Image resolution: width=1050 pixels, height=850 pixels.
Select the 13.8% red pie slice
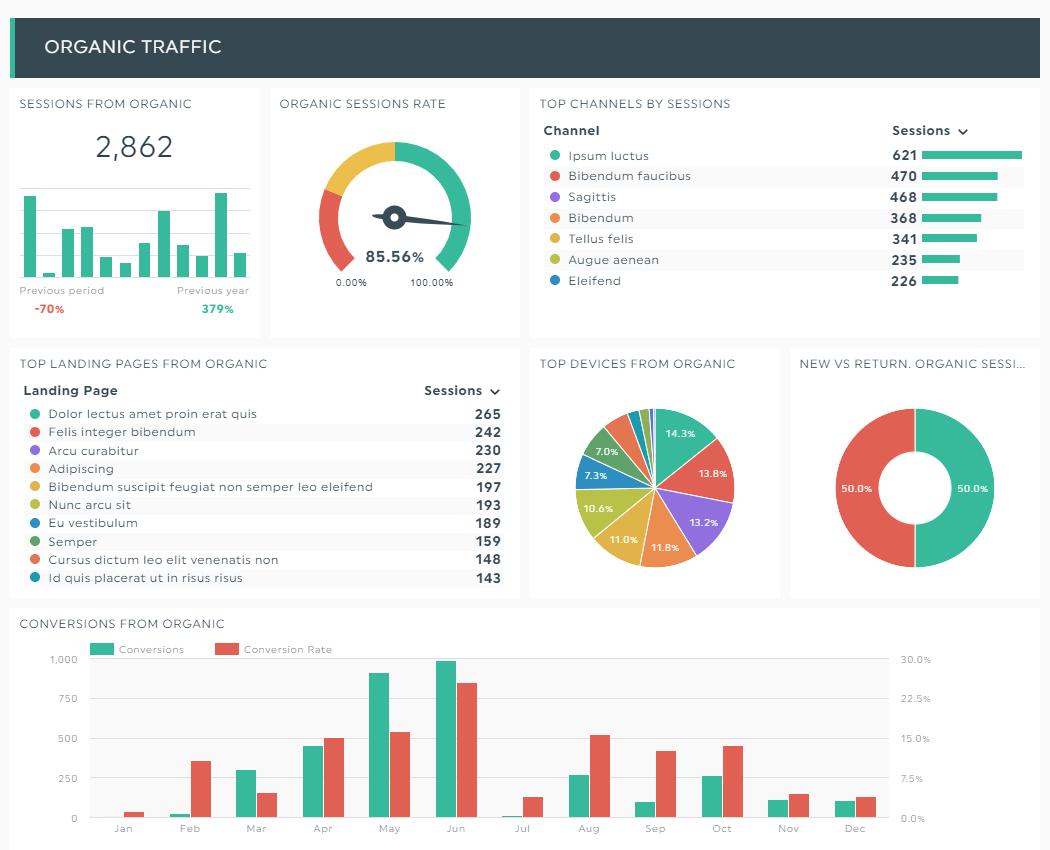[707, 475]
